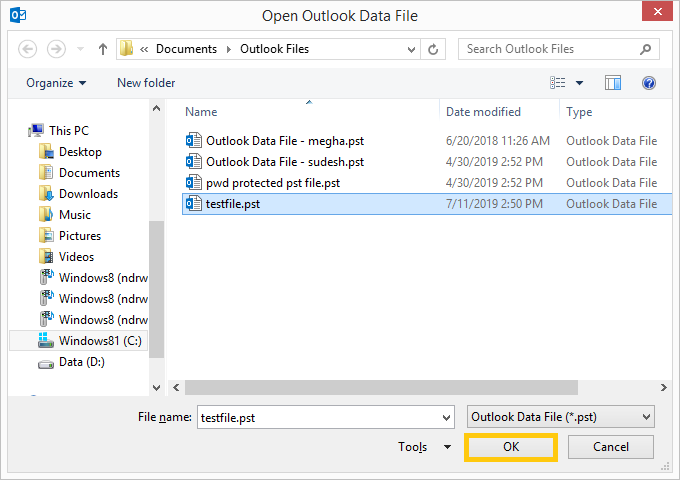Click testfile.pst date 7/11/2019 2:50 PM
Screen dimensions: 680x480
(x=494, y=204)
